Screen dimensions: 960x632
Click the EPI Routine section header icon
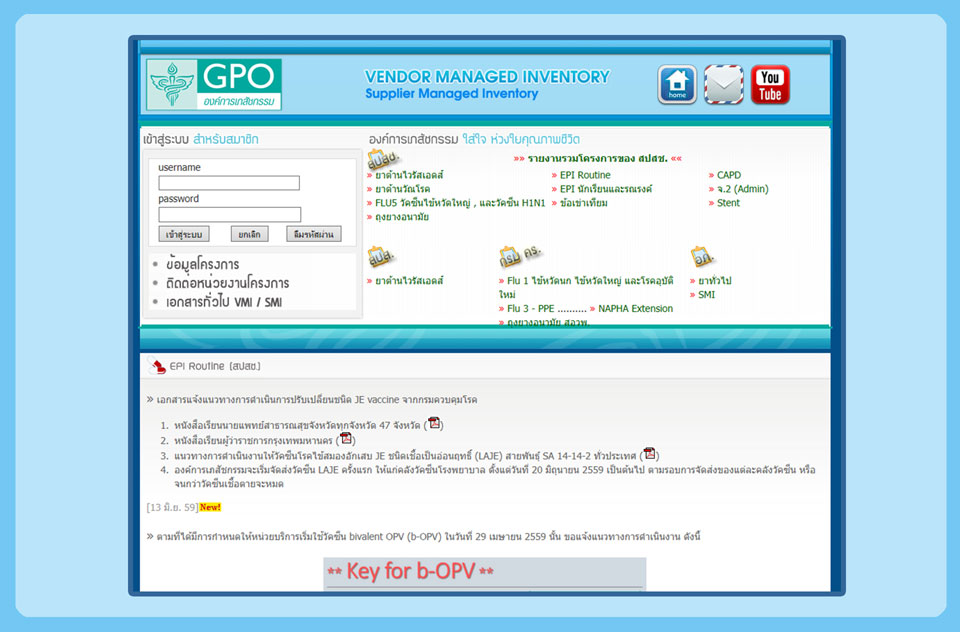(x=157, y=366)
